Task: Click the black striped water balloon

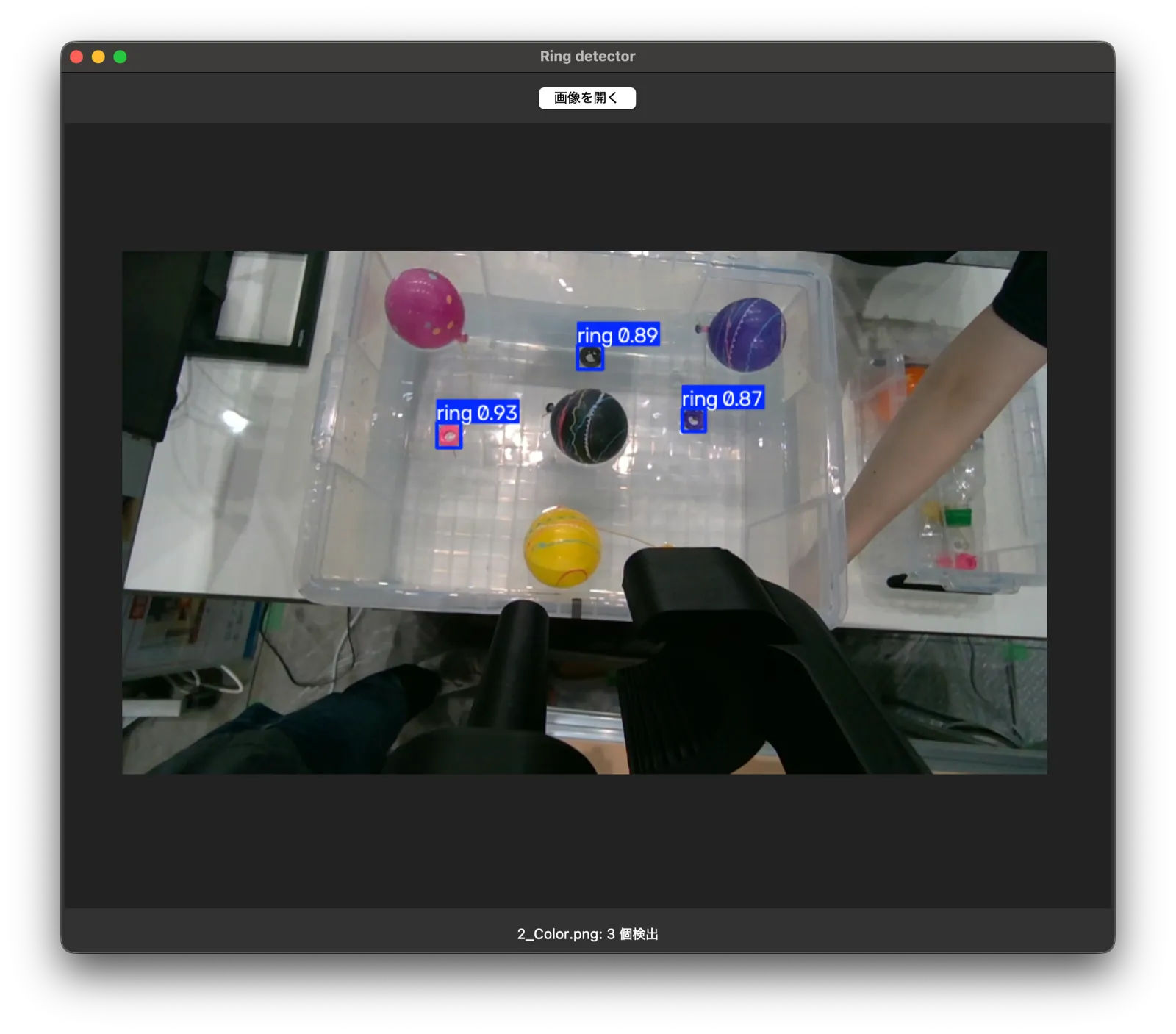Action: click(x=588, y=426)
